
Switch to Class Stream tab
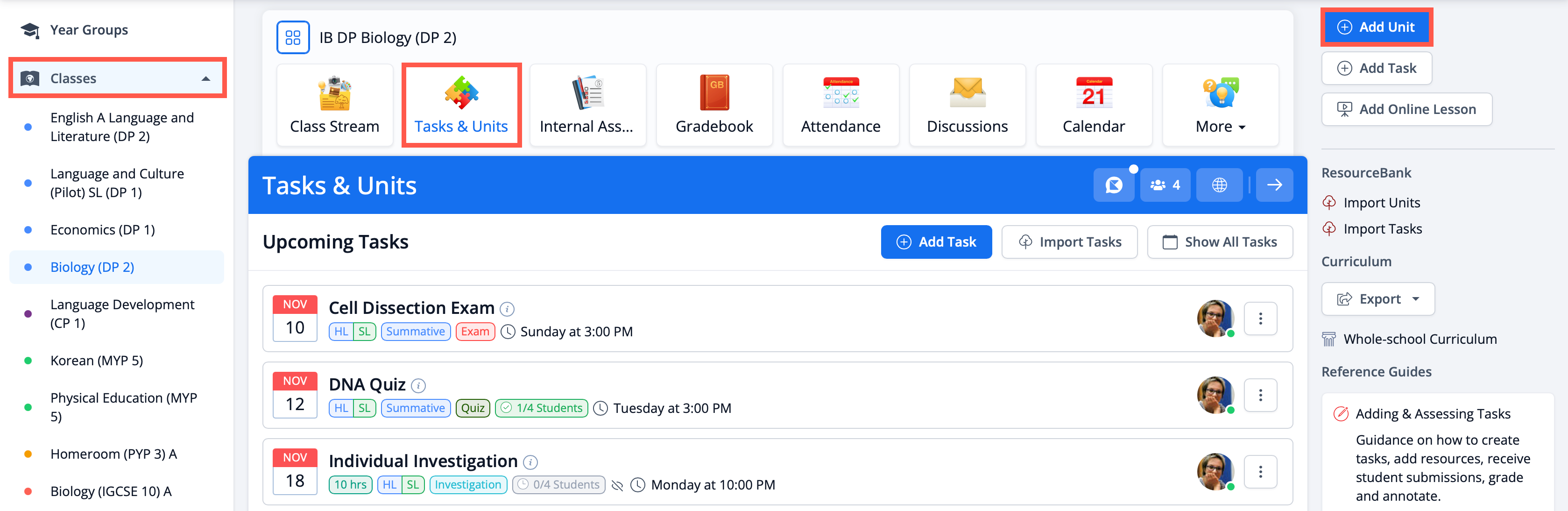click(x=334, y=105)
